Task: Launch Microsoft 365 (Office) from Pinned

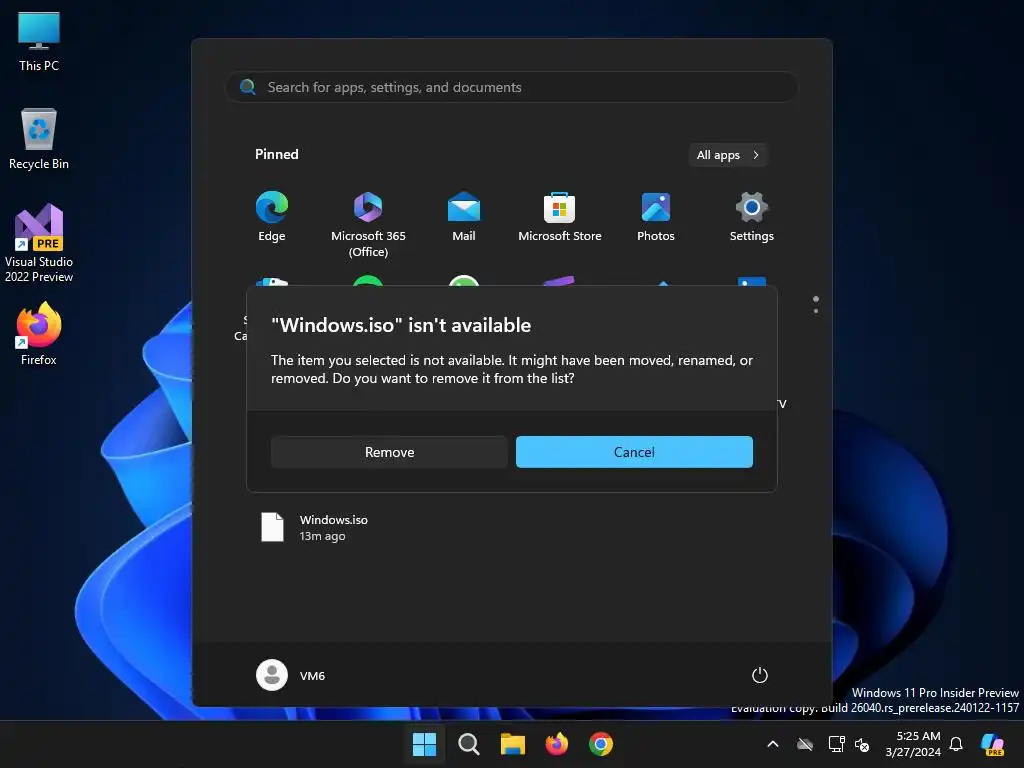Action: point(368,225)
